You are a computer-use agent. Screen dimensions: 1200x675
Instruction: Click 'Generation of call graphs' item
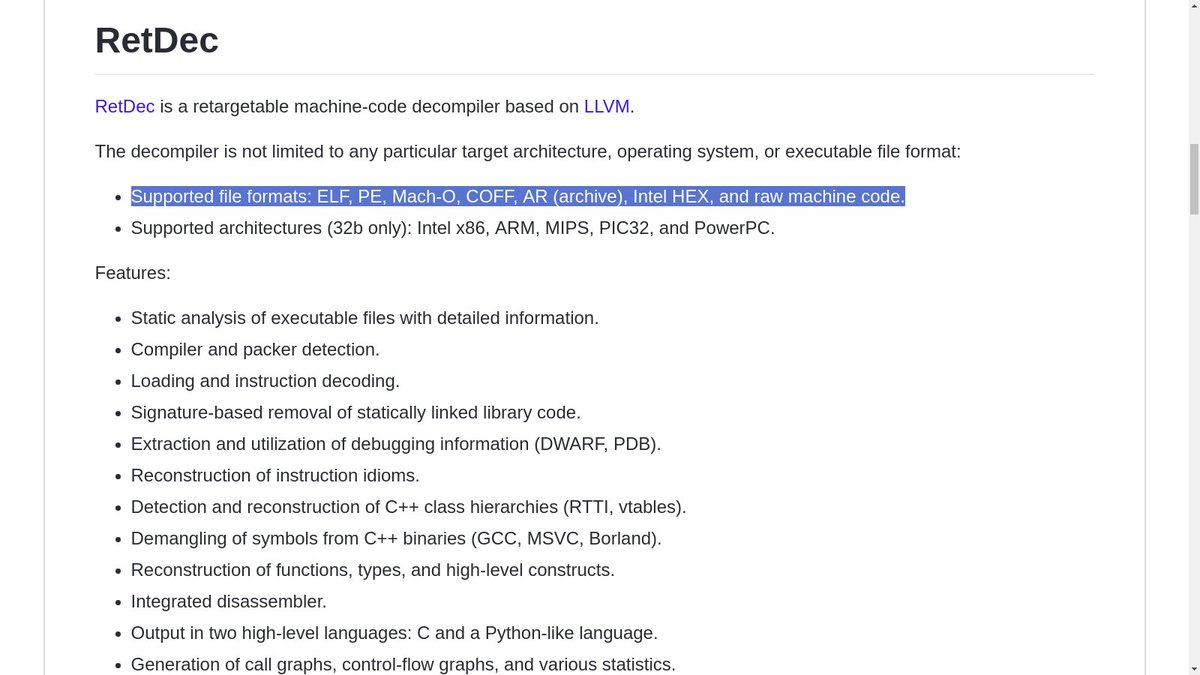(403, 665)
